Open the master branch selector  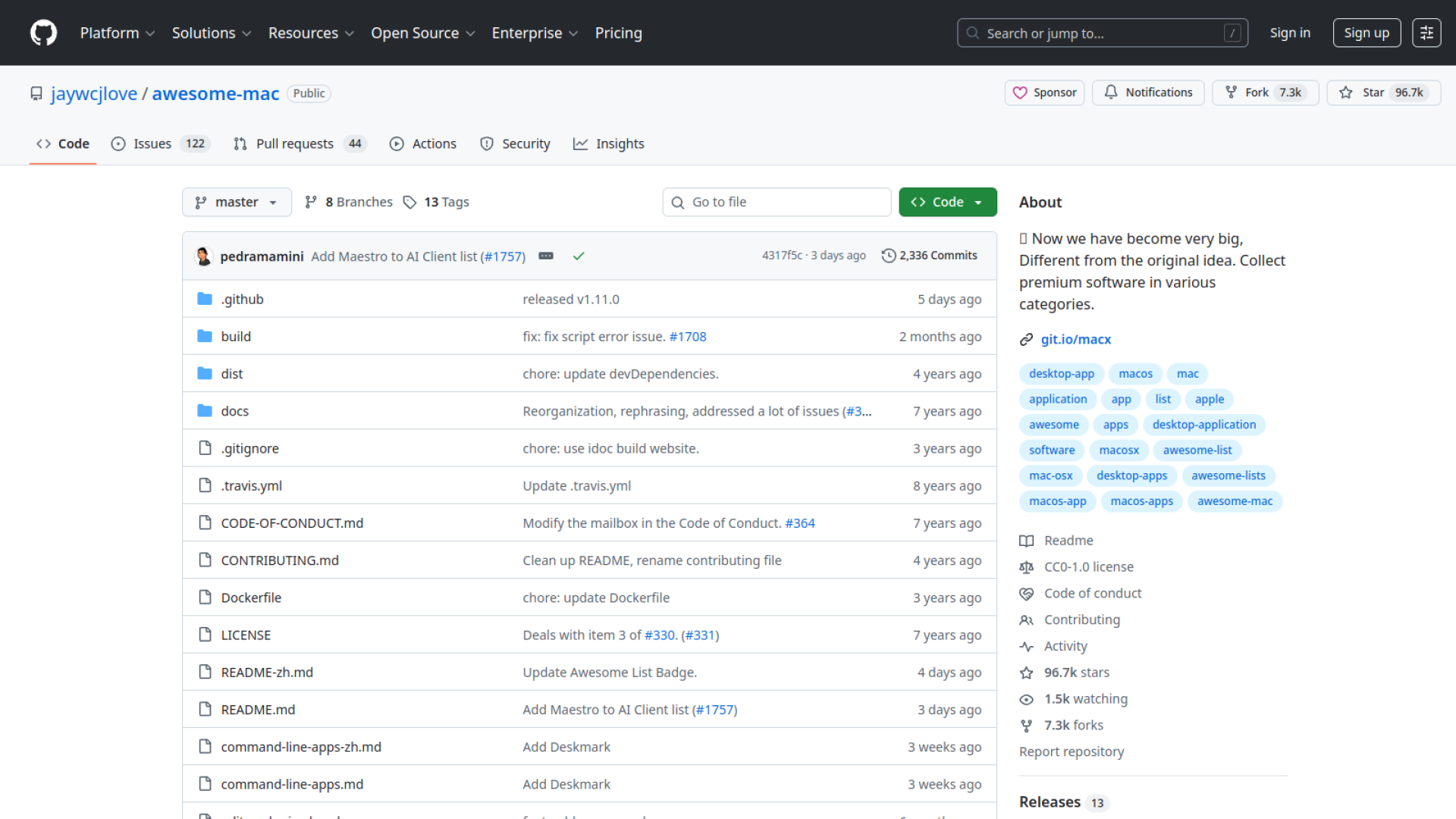coord(237,202)
